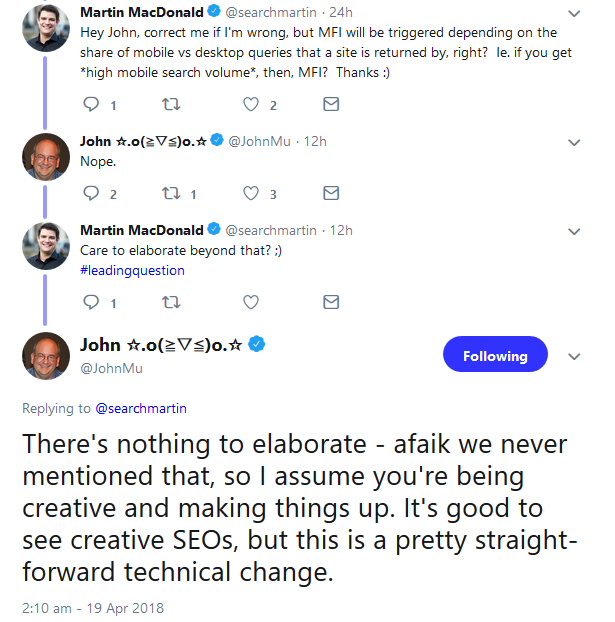The height and width of the screenshot is (622, 615).
Task: Retweet John's "Nope." tweet
Action: [170, 193]
